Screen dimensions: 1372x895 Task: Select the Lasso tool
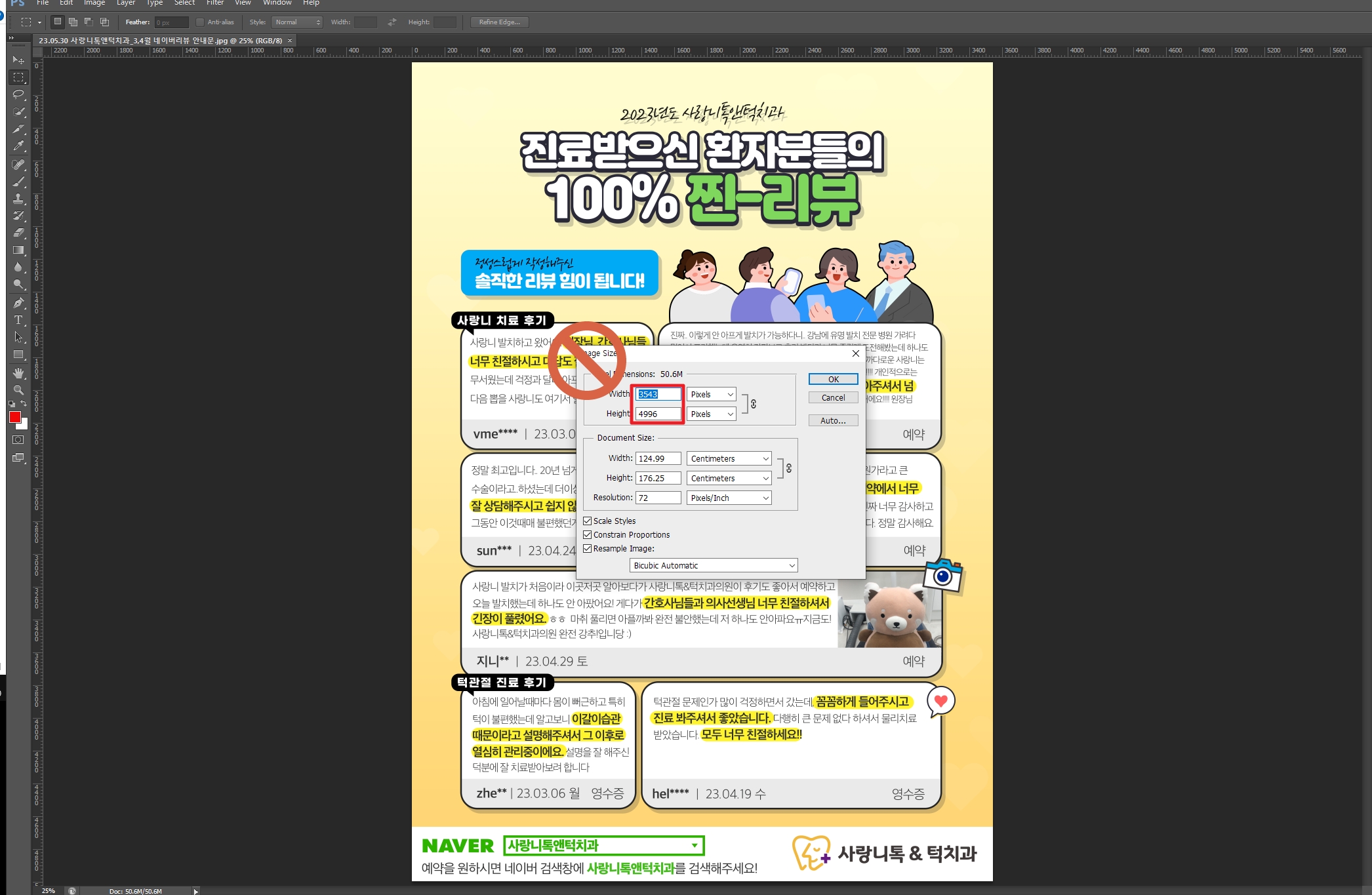18,94
